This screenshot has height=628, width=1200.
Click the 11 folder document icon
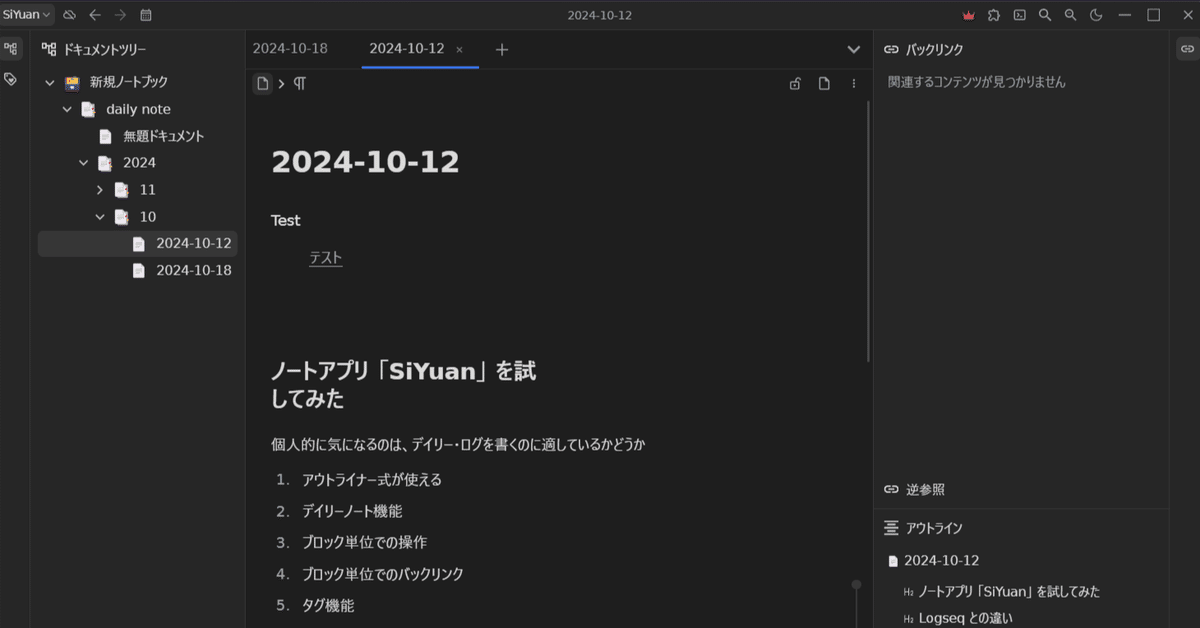[x=122, y=189]
